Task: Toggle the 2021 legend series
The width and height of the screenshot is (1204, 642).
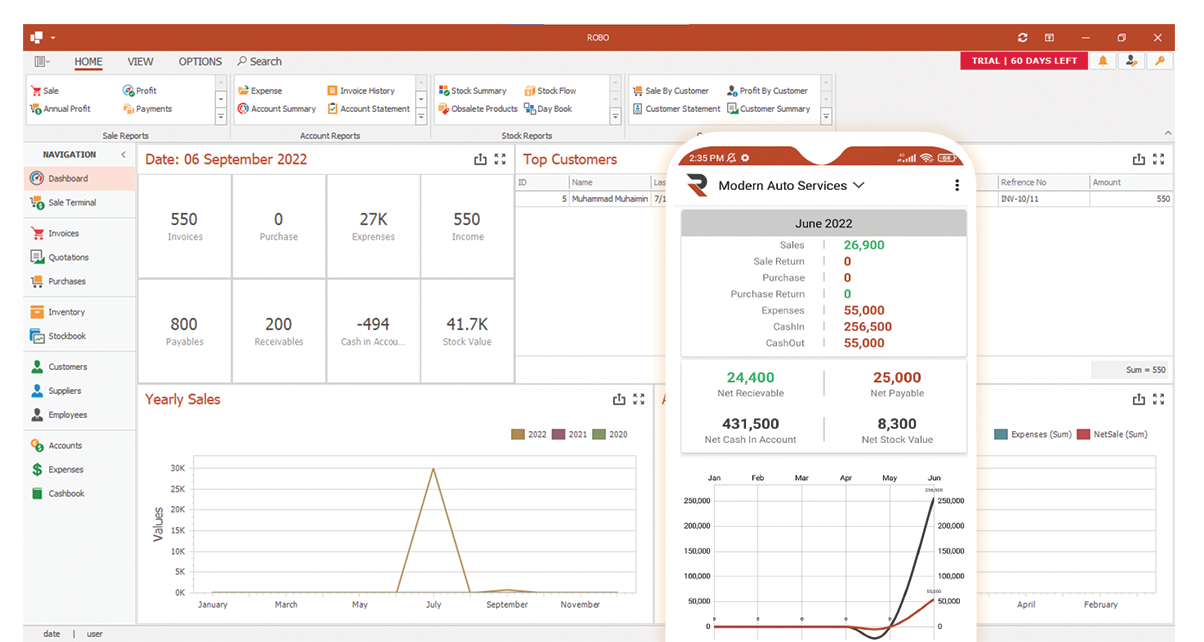Action: pyautogui.click(x=569, y=434)
